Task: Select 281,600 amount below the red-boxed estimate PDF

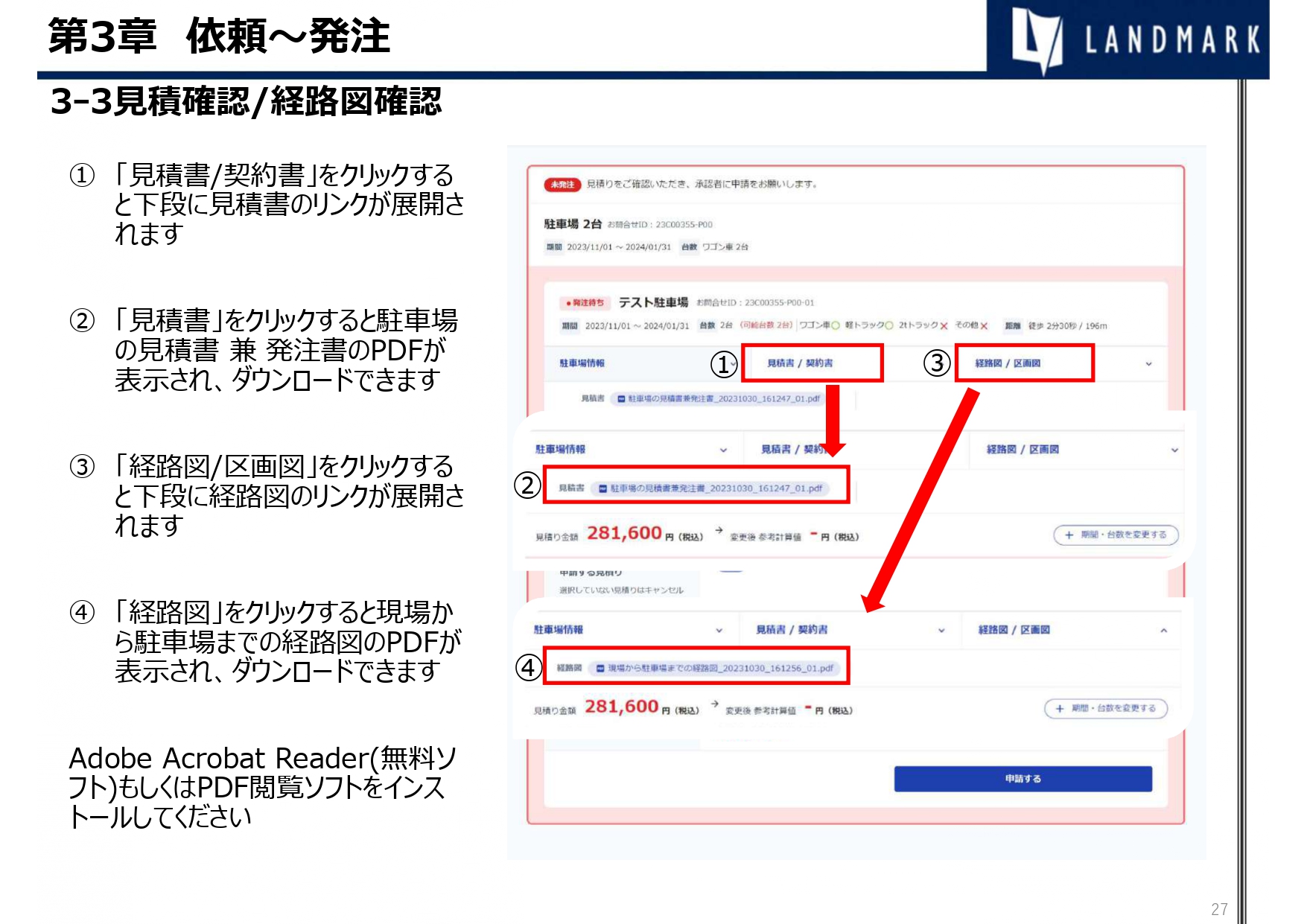Action: tap(624, 532)
